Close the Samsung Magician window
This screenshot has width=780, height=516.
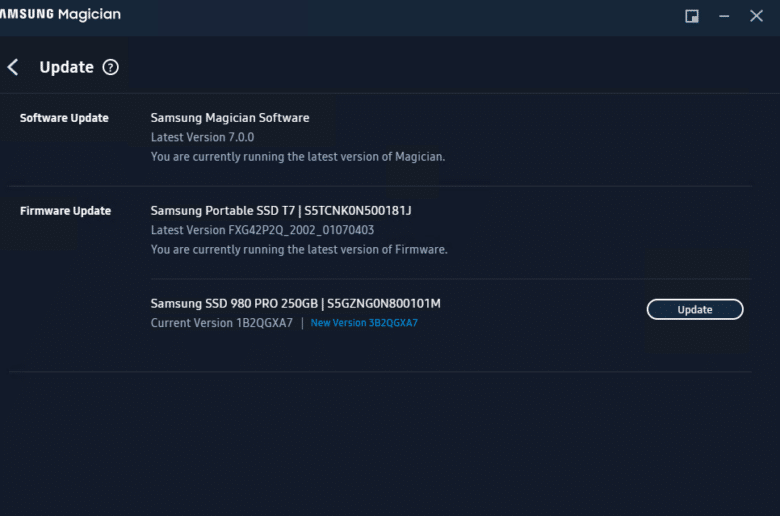click(x=756, y=16)
